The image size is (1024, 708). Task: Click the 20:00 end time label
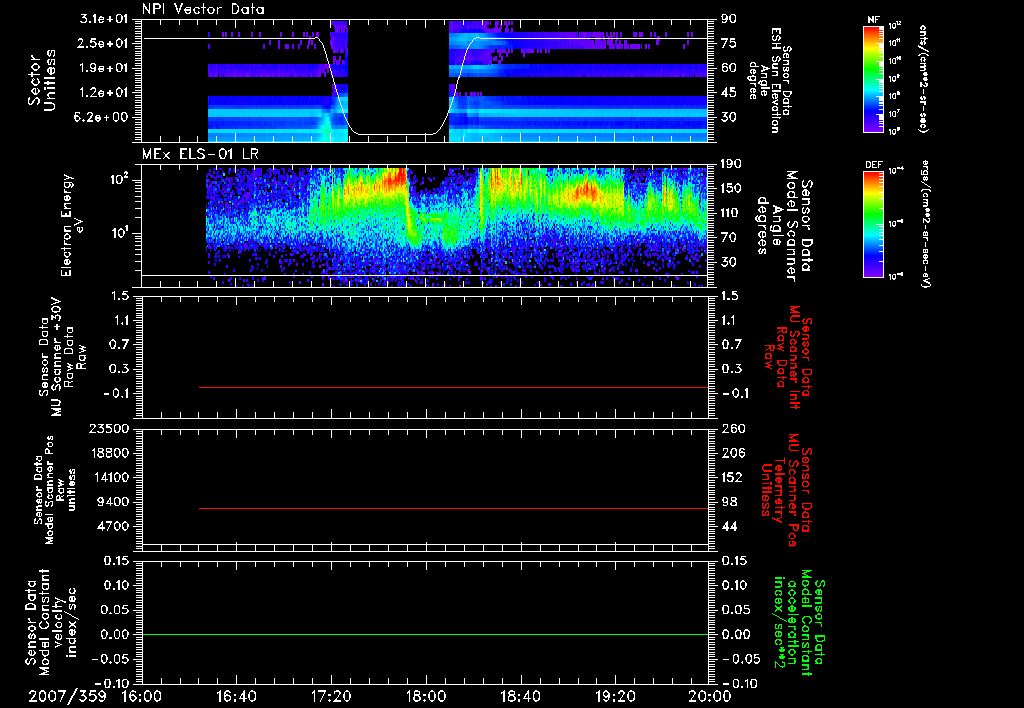[x=710, y=696]
